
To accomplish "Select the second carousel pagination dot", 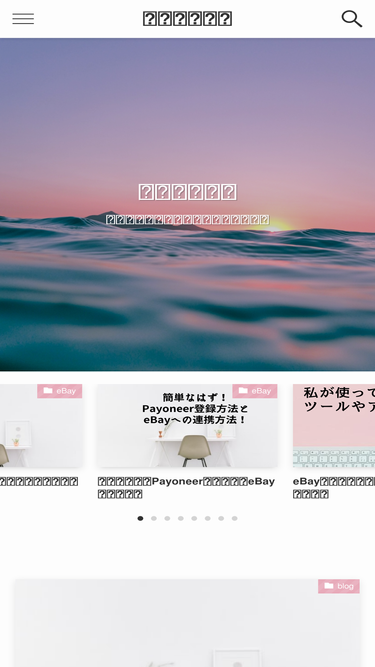I will click(154, 518).
